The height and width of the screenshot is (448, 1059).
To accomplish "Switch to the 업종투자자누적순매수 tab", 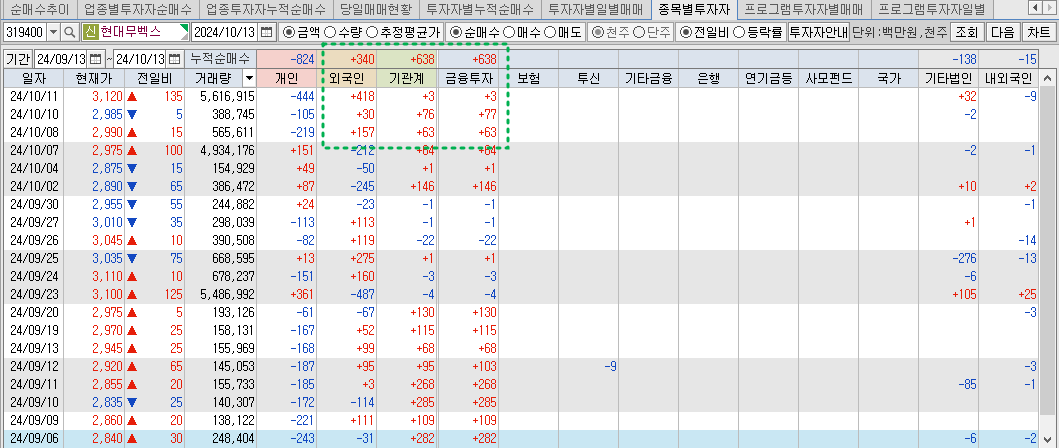I will point(265,9).
